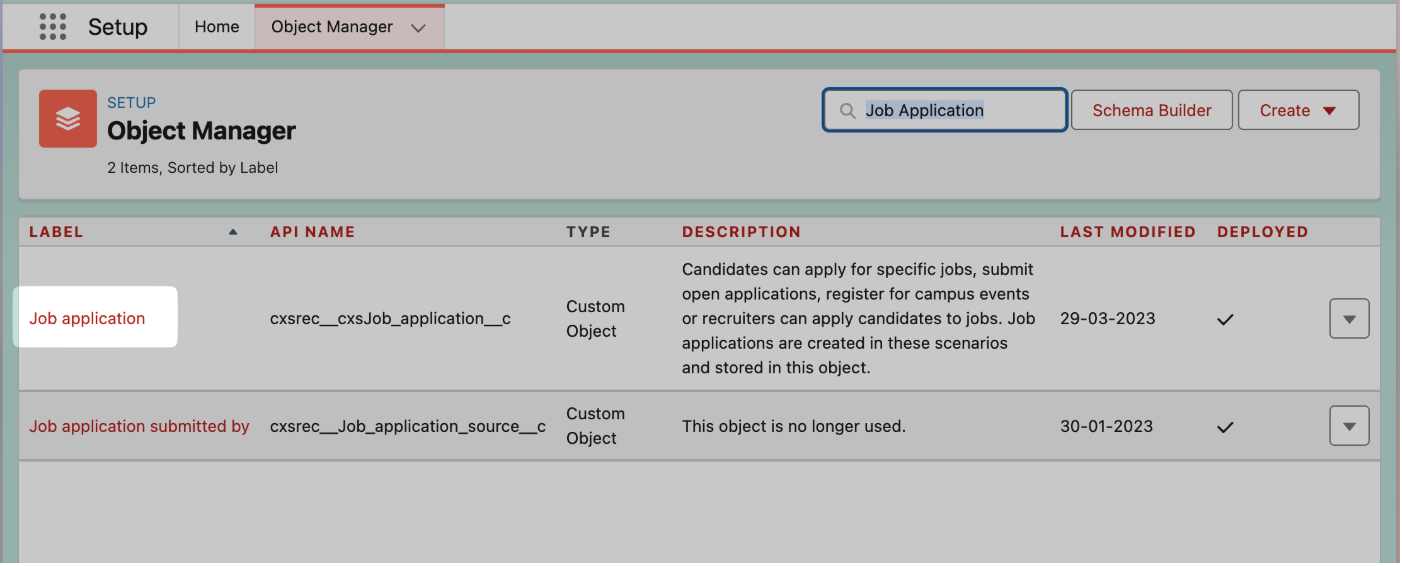
Task: Click 'This object is no longer used.' text
Action: [x=794, y=426]
